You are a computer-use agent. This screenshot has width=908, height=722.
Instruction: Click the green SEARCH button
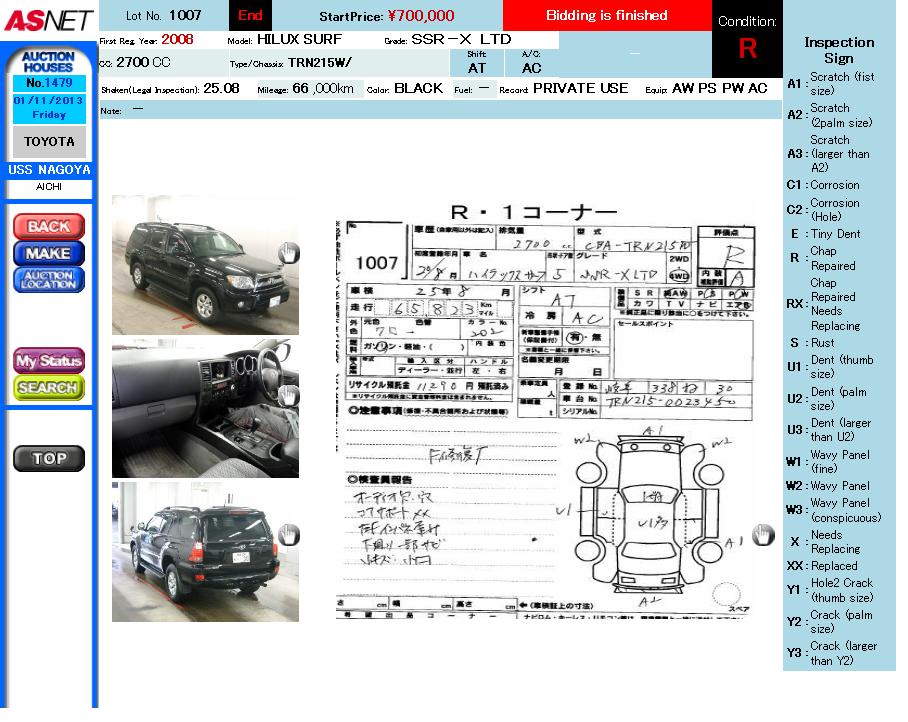[48, 387]
